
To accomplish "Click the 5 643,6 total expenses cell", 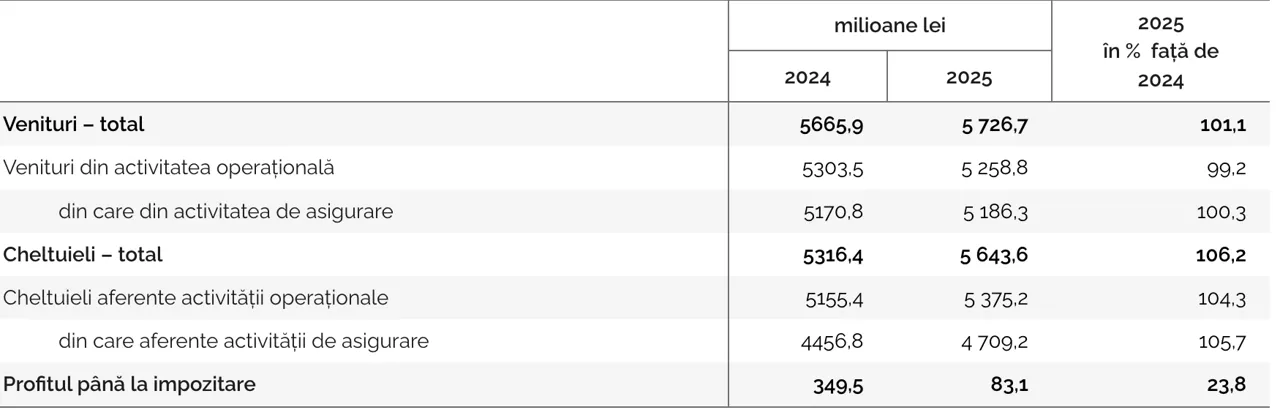I will click(x=994, y=255).
